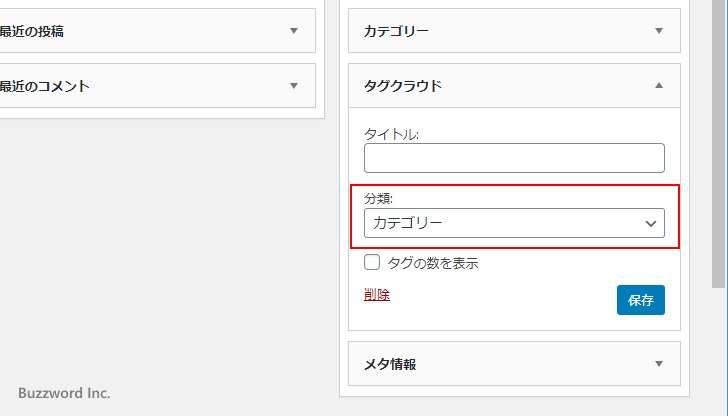The height and width of the screenshot is (416, 728).
Task: Click the arrow icon on 最近の投稿 widget
Action: (x=294, y=31)
